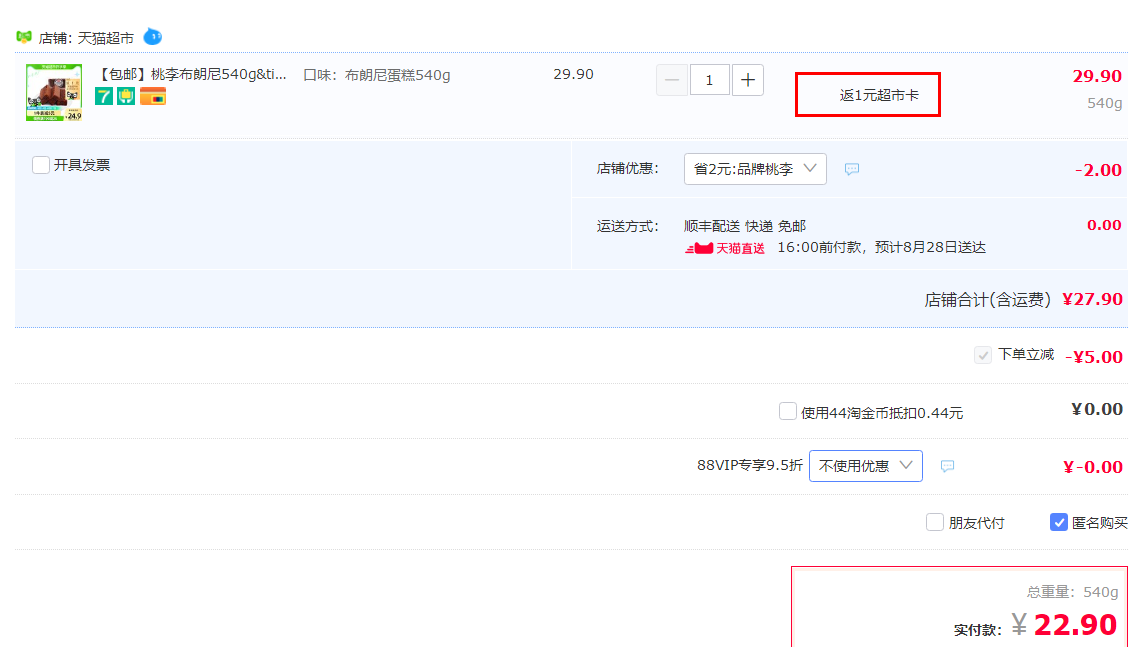Click the red 0.00 shipping fee
The width and height of the screenshot is (1148, 647).
pos(1104,225)
